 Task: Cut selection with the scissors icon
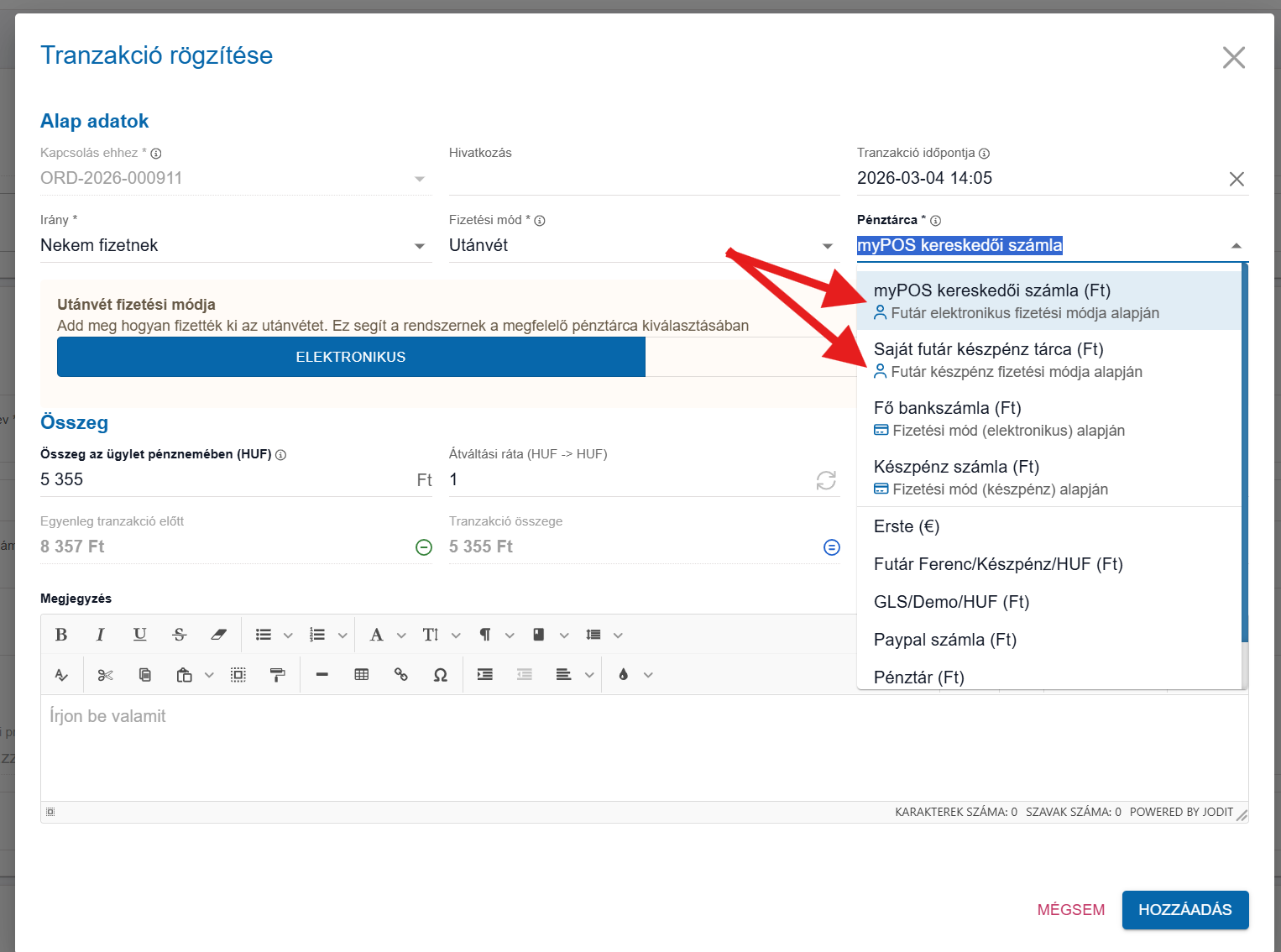(x=105, y=675)
